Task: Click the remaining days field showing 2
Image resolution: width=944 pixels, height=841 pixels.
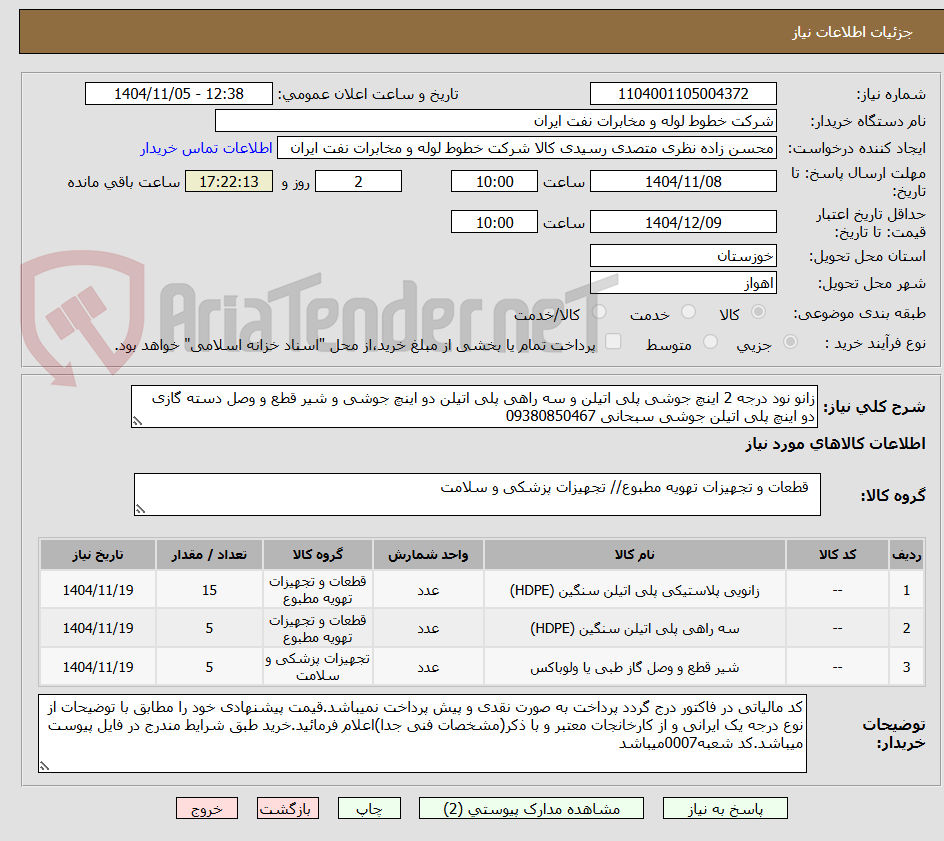Action: tap(358, 181)
